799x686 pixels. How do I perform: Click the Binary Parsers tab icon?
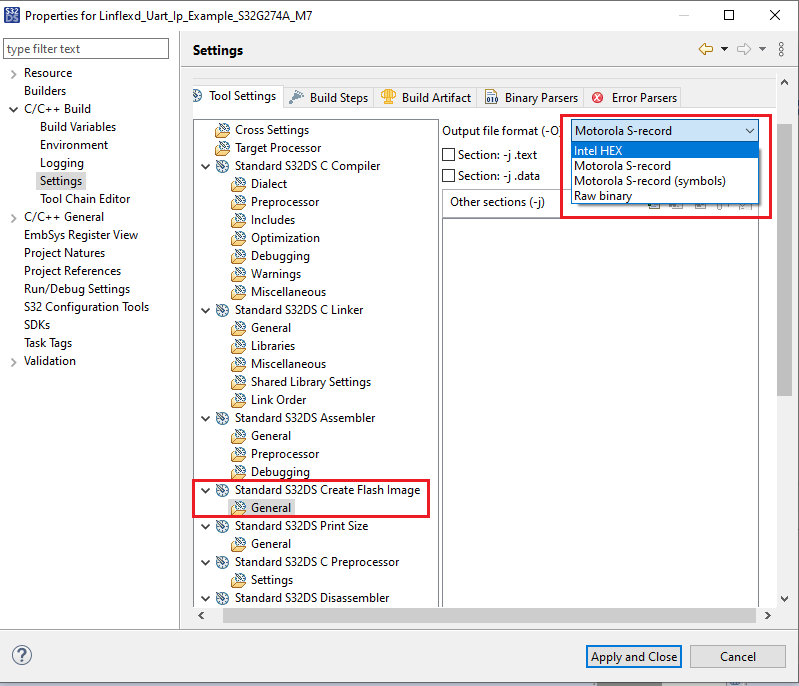click(x=491, y=97)
